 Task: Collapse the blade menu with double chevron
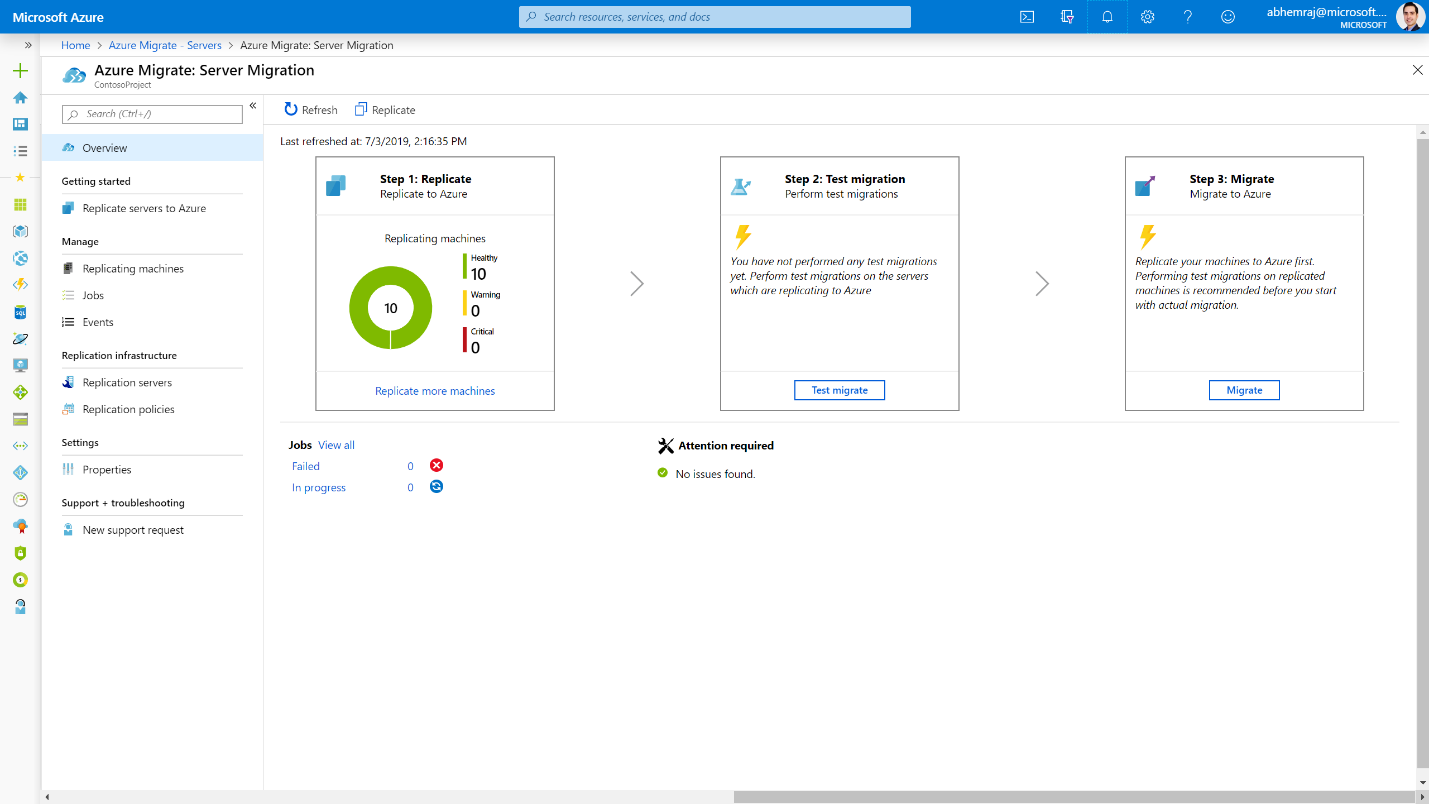coord(253,106)
